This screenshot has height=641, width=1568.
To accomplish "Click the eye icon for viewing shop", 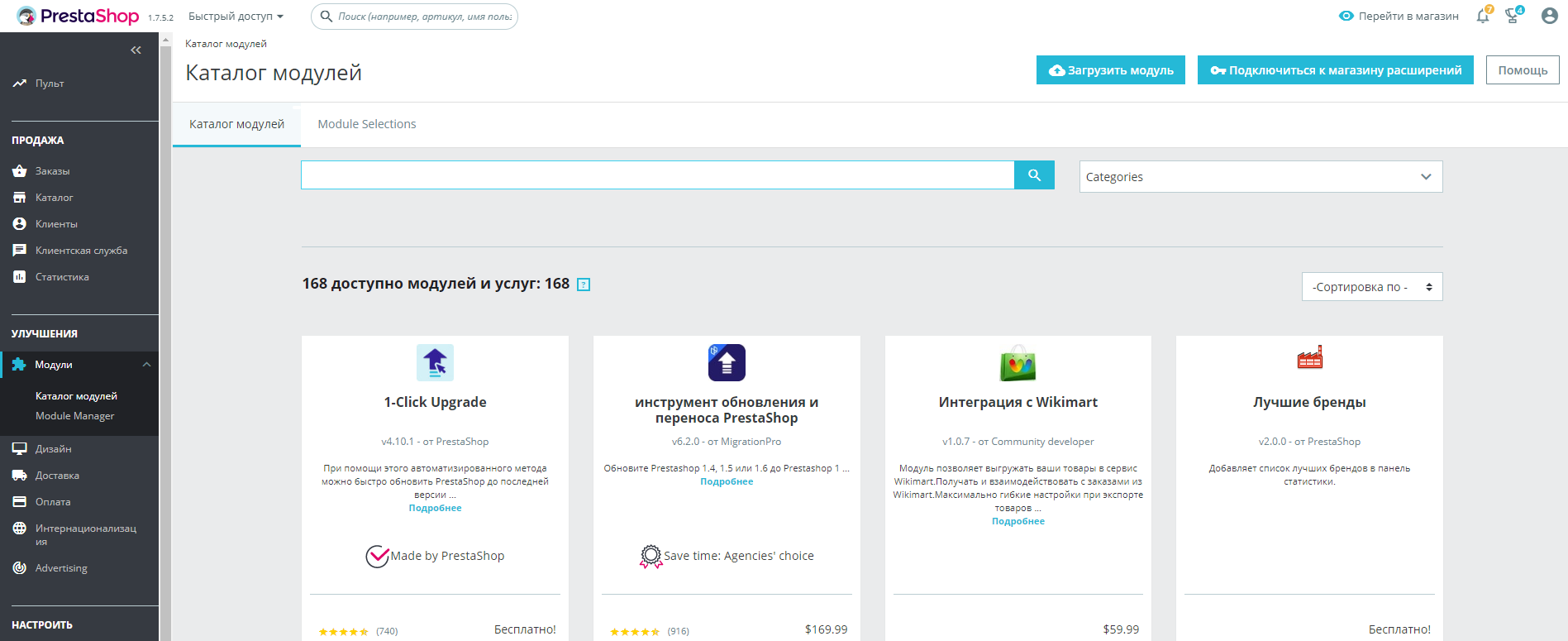I will [x=1346, y=16].
